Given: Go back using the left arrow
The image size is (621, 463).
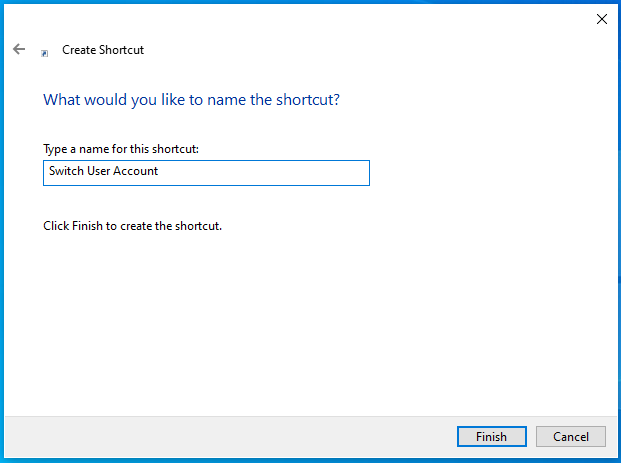Looking at the screenshot, I should point(19,49).
